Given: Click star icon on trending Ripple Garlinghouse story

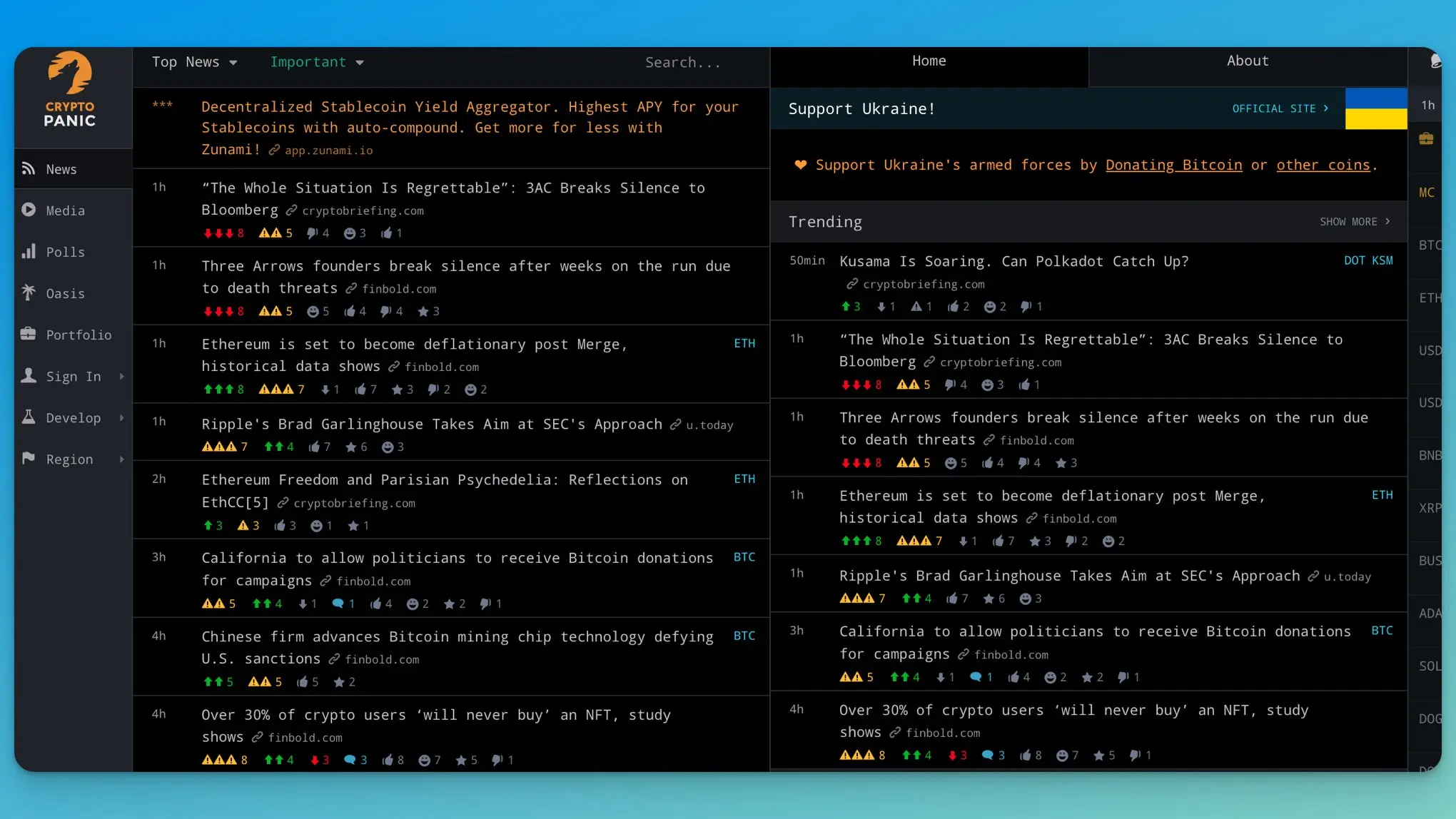Looking at the screenshot, I should coord(989,599).
